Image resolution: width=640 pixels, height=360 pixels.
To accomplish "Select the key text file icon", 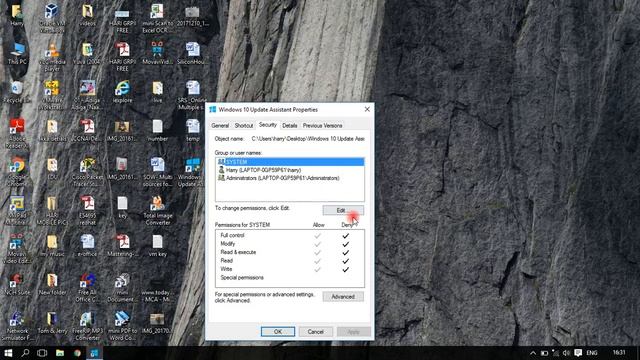I will [x=122, y=207].
